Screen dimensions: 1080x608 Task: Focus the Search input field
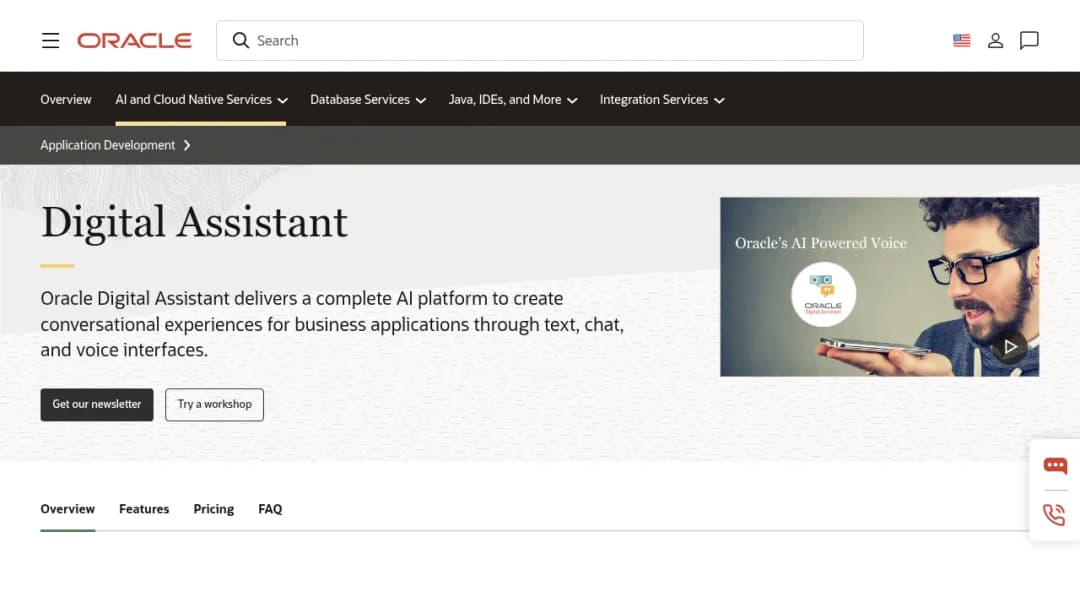(x=539, y=41)
